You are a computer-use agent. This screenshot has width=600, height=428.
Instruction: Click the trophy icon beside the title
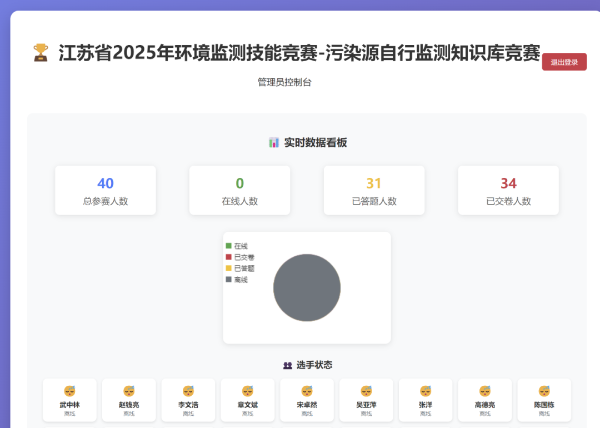pos(41,52)
